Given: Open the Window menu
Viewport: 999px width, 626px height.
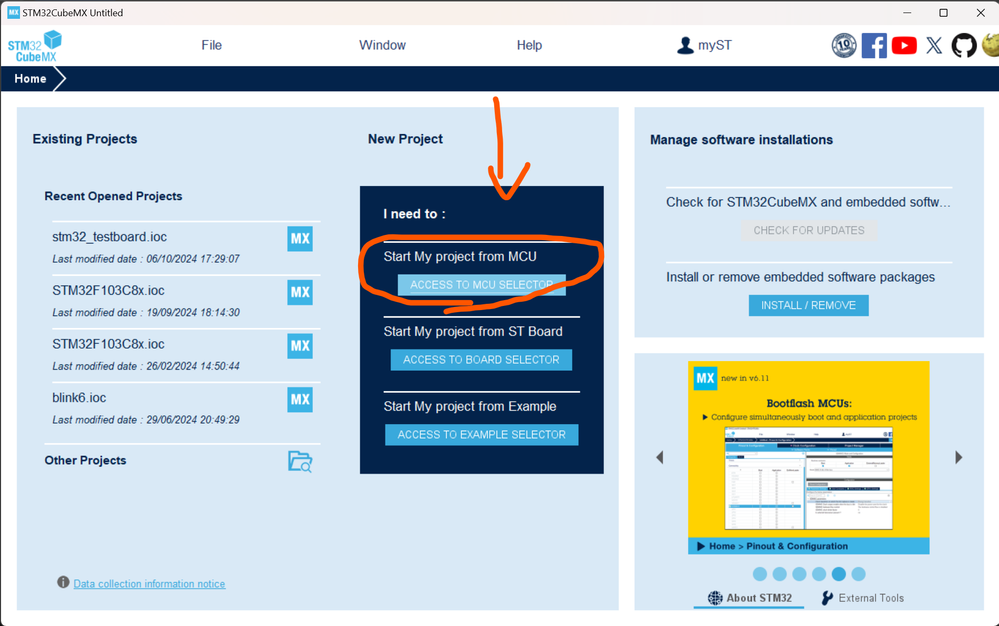Looking at the screenshot, I should pyautogui.click(x=382, y=45).
